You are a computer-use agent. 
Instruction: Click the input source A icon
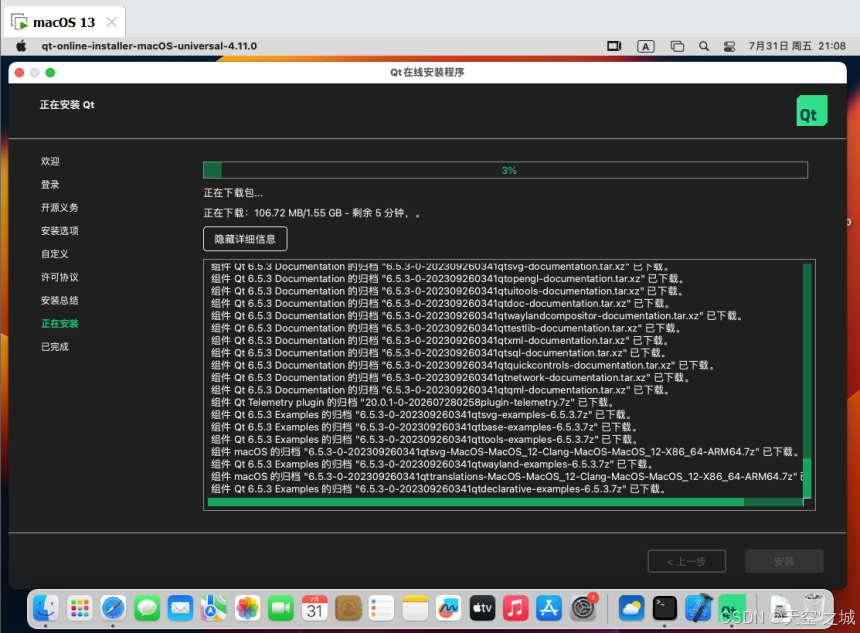[646, 47]
